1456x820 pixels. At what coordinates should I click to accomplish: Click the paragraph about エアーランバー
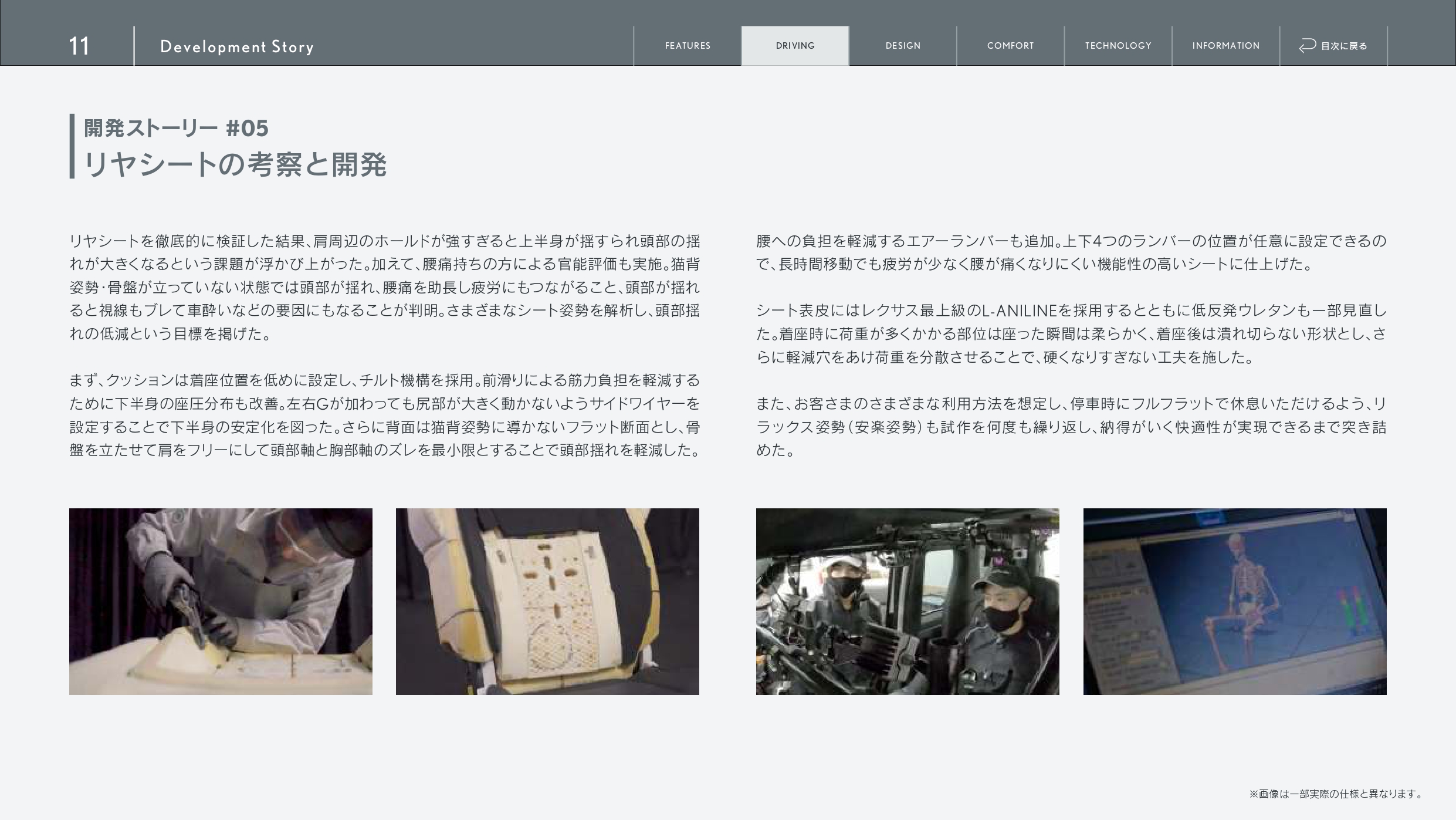tap(1071, 252)
